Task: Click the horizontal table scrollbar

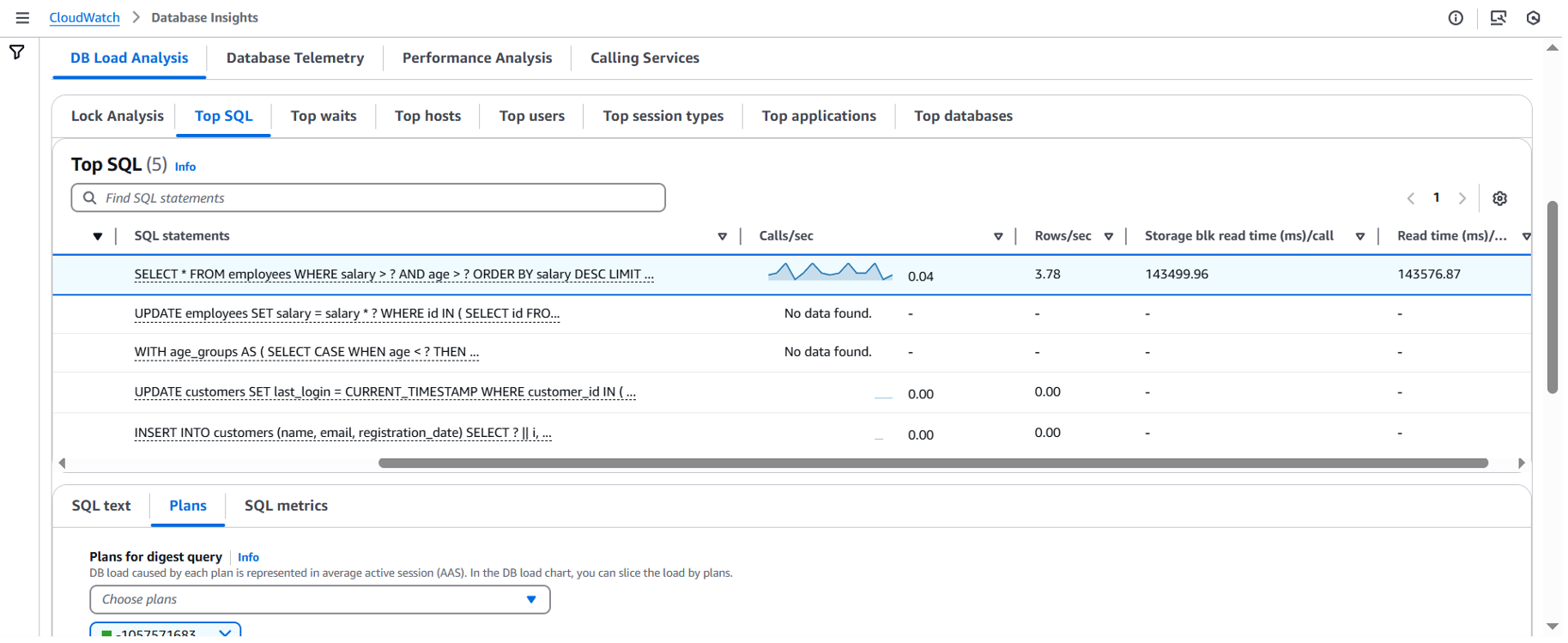Action: (x=932, y=464)
